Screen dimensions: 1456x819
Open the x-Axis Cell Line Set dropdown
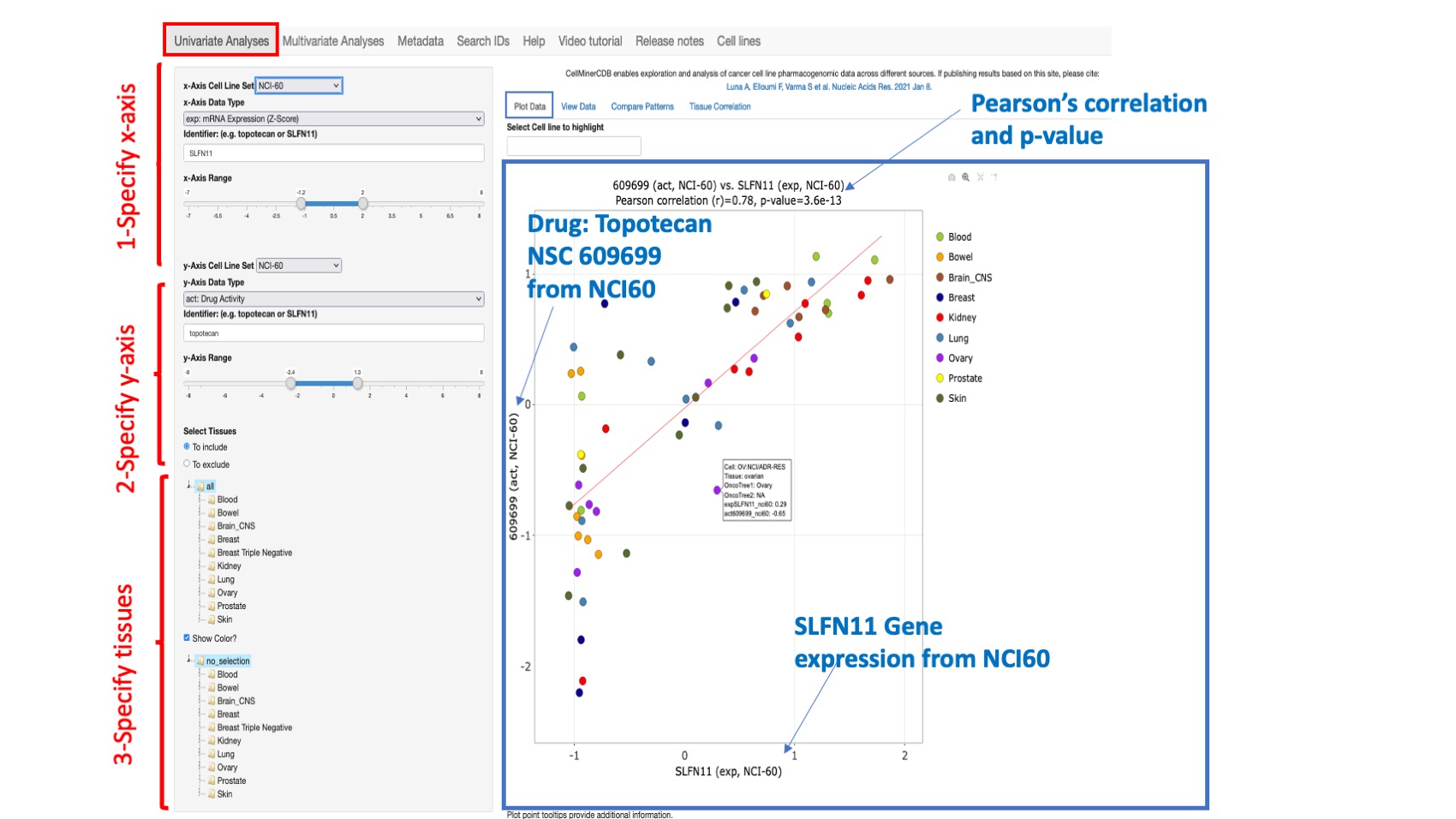coord(298,86)
